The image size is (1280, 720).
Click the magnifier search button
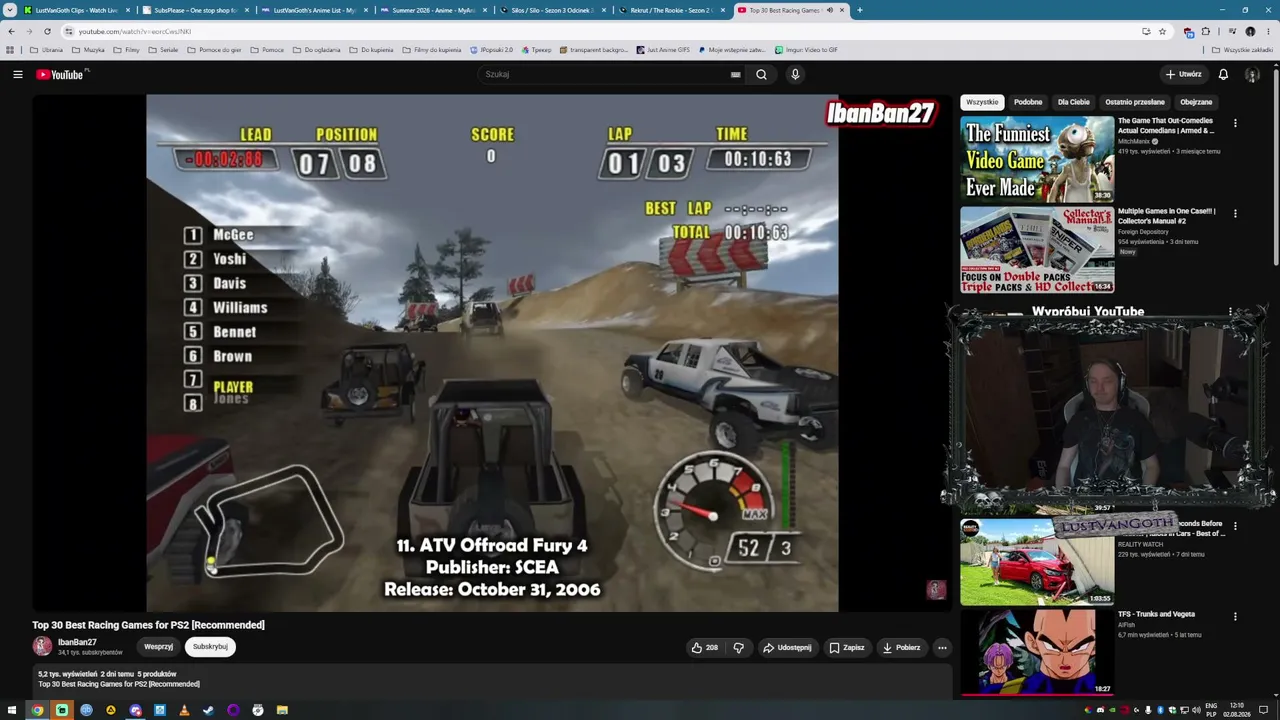coord(761,74)
